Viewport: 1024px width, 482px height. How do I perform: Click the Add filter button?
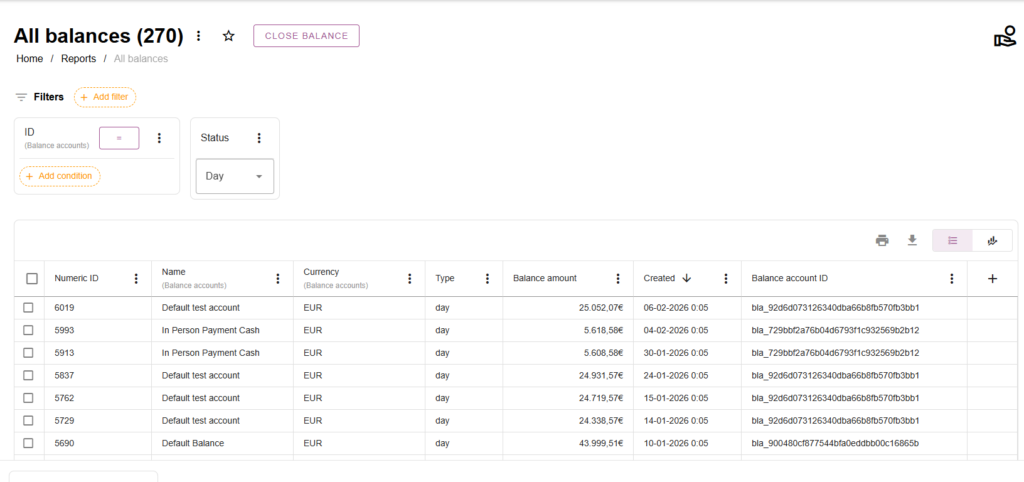[105, 97]
